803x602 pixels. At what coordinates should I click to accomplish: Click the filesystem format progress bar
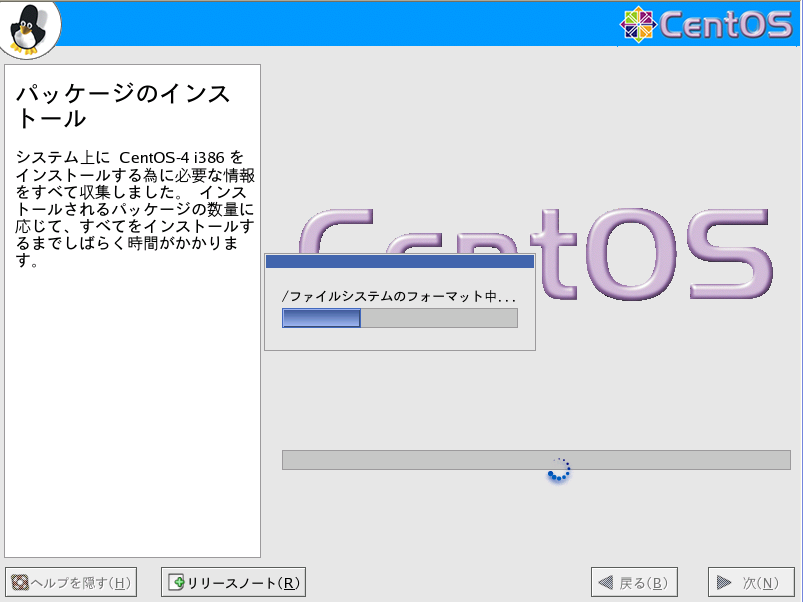400,318
